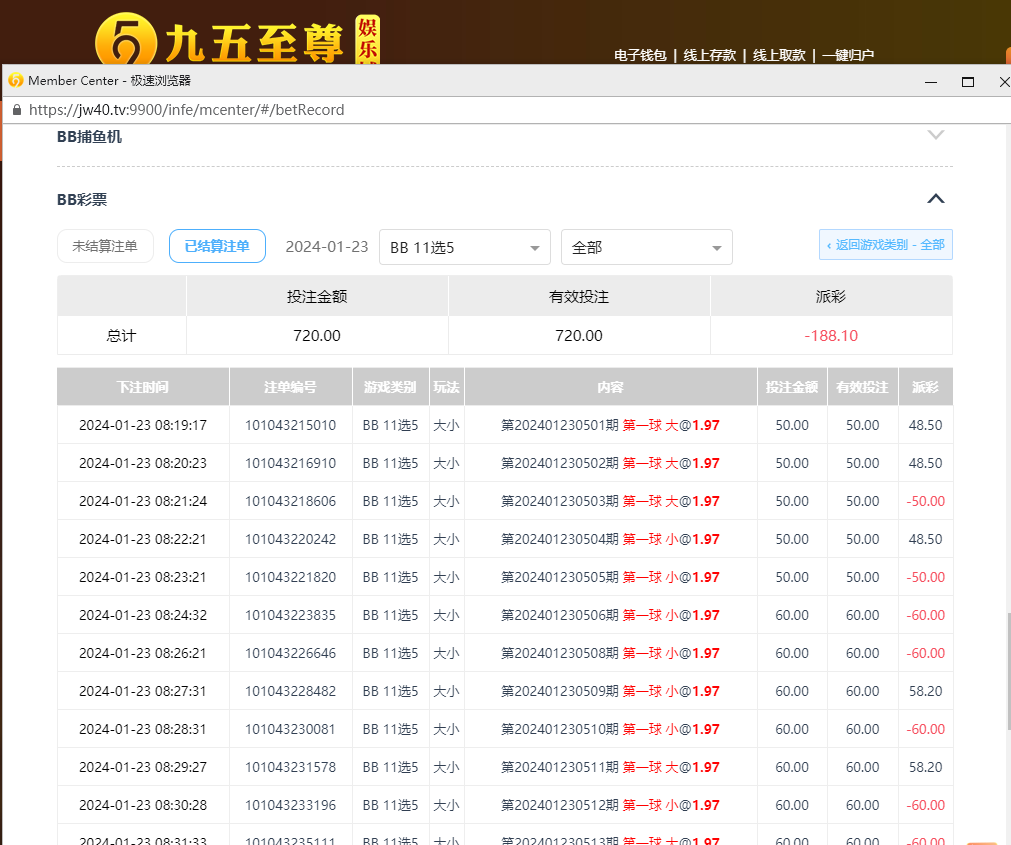1011x845 pixels.
Task: Open the 全部 filter dropdown
Action: pos(646,247)
